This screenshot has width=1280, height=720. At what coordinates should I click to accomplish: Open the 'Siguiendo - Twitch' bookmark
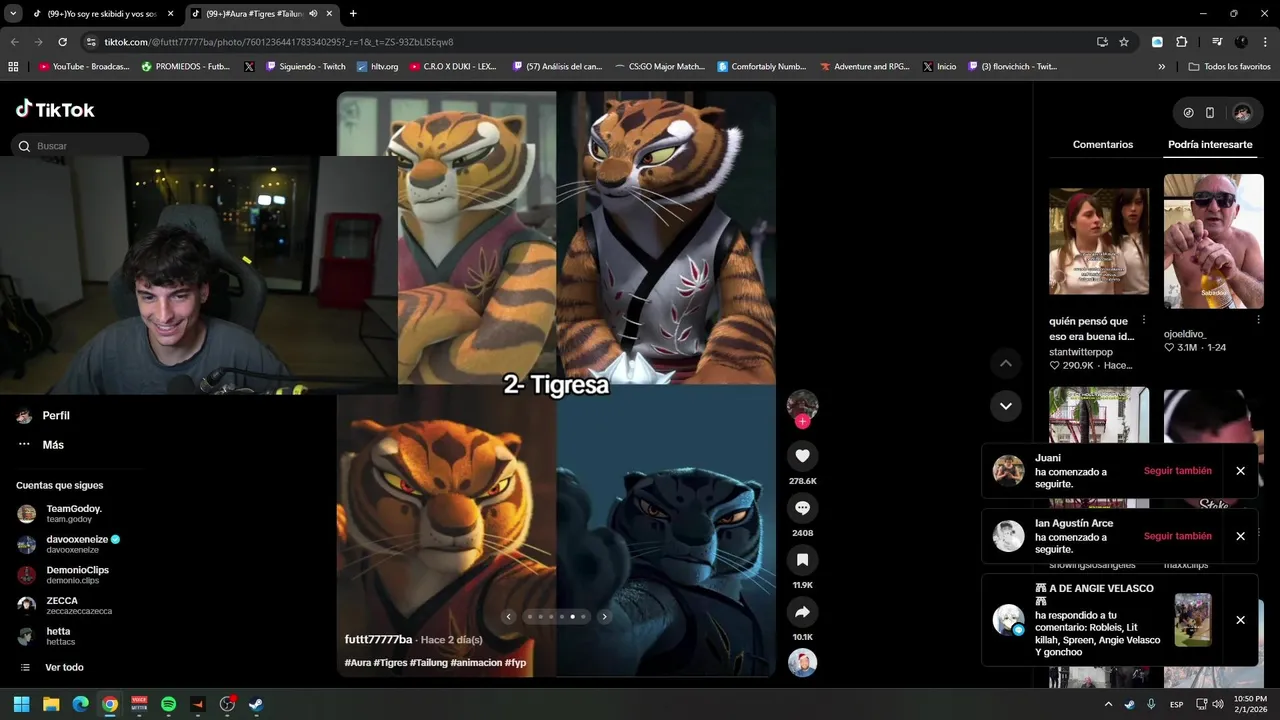pos(305,67)
